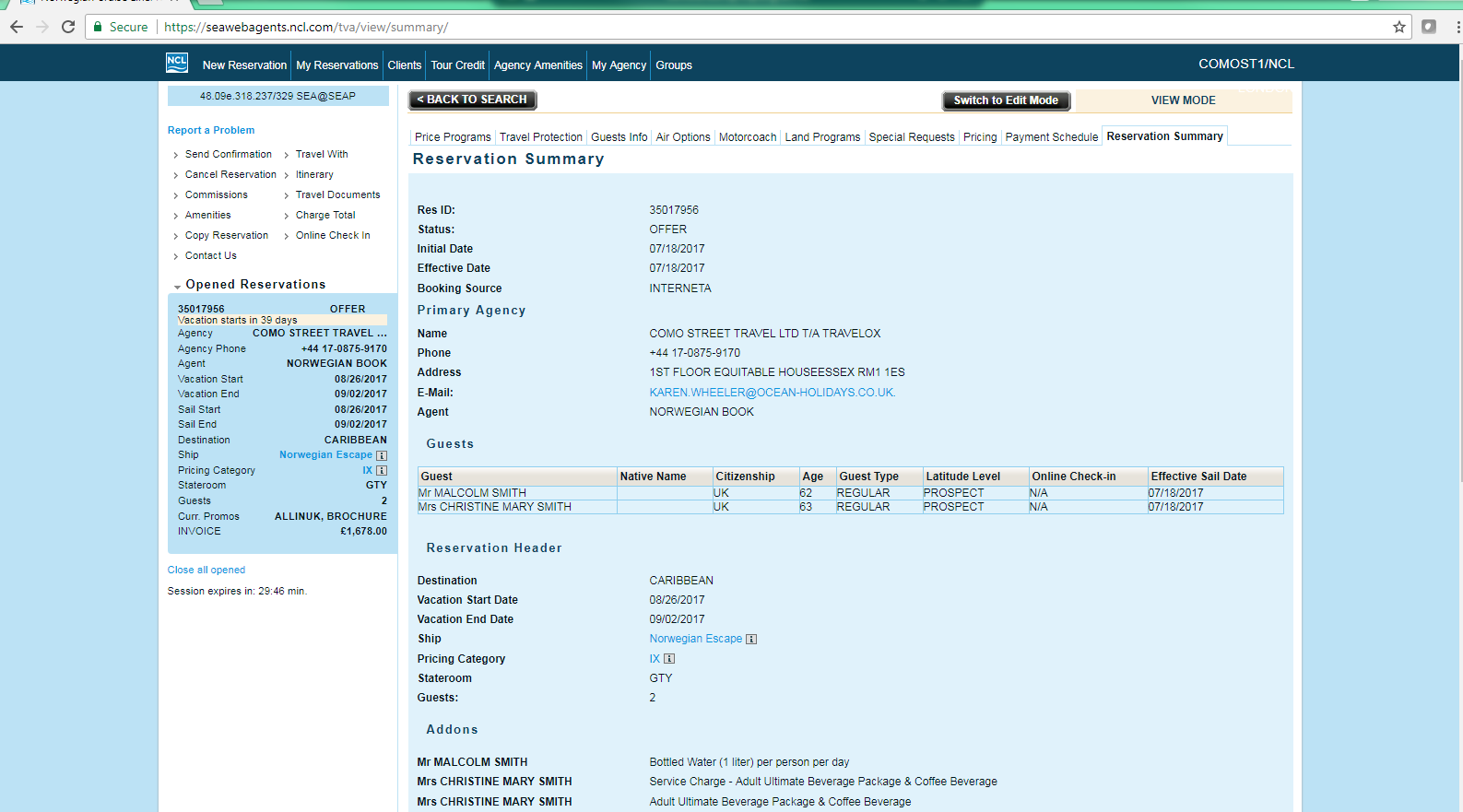Click the agency e-mail address link

click(773, 393)
